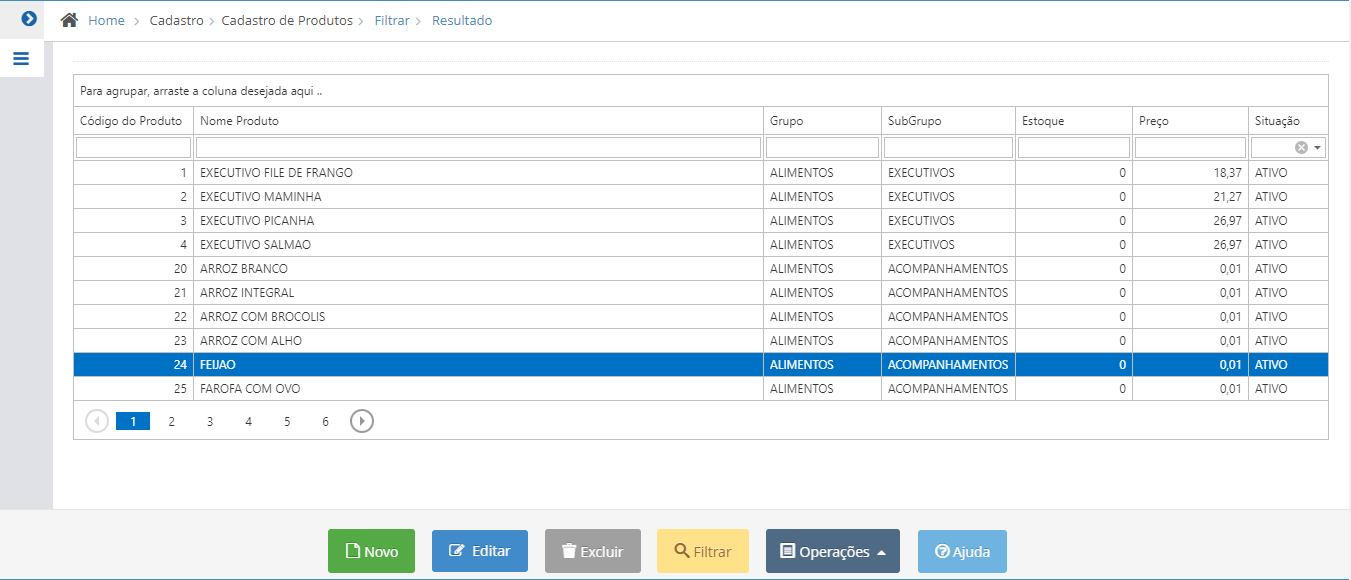Click Cadastro in breadcrumb

coord(177,20)
